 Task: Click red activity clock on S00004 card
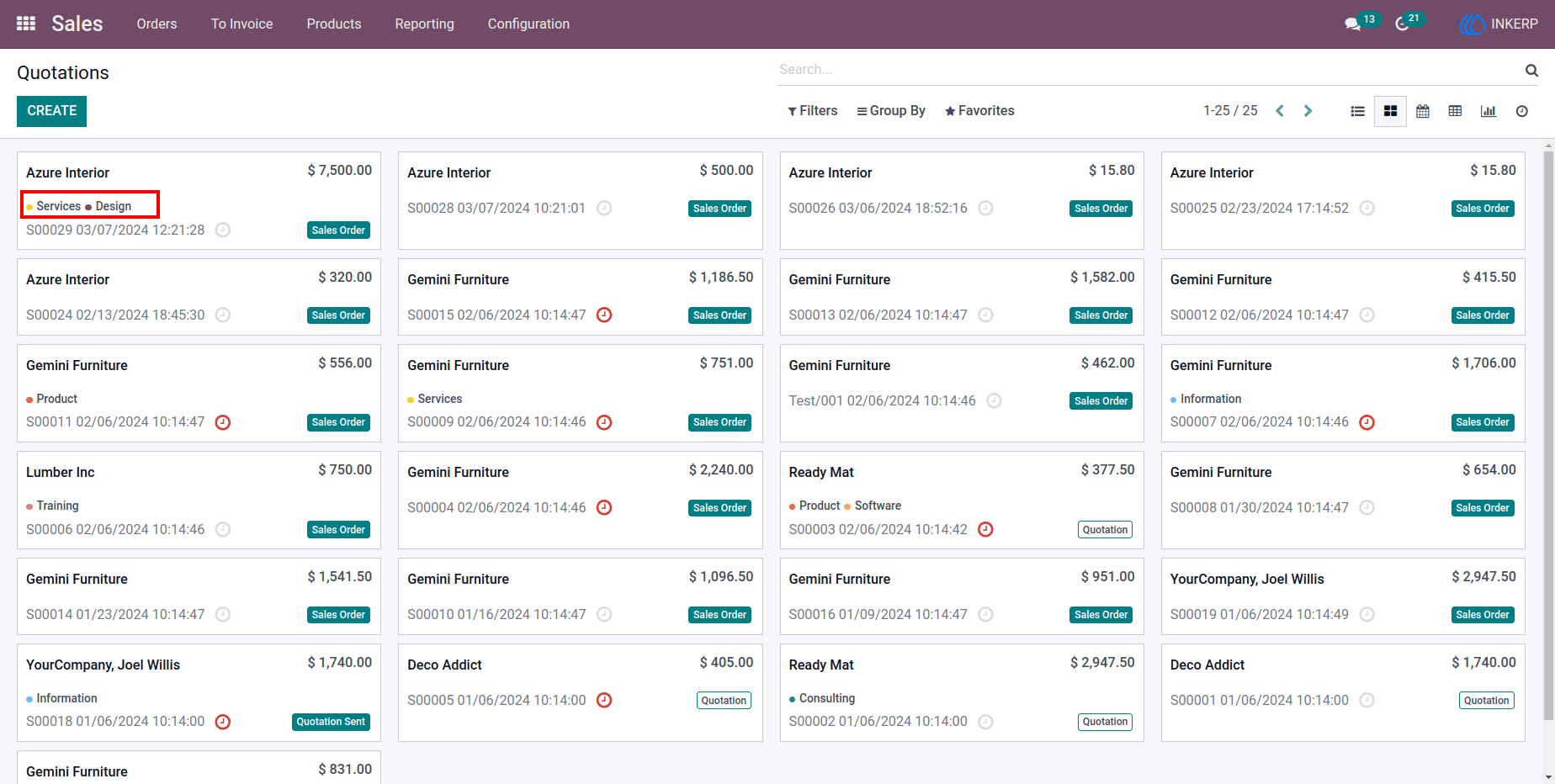pyautogui.click(x=604, y=507)
